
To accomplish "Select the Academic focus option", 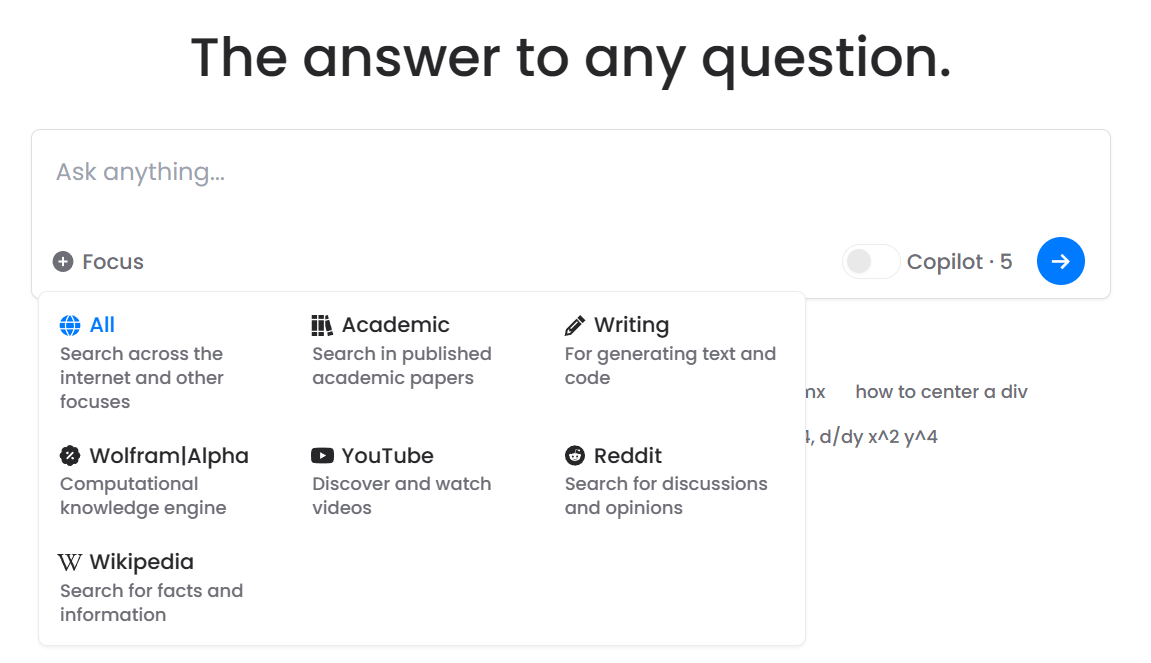I will (395, 325).
